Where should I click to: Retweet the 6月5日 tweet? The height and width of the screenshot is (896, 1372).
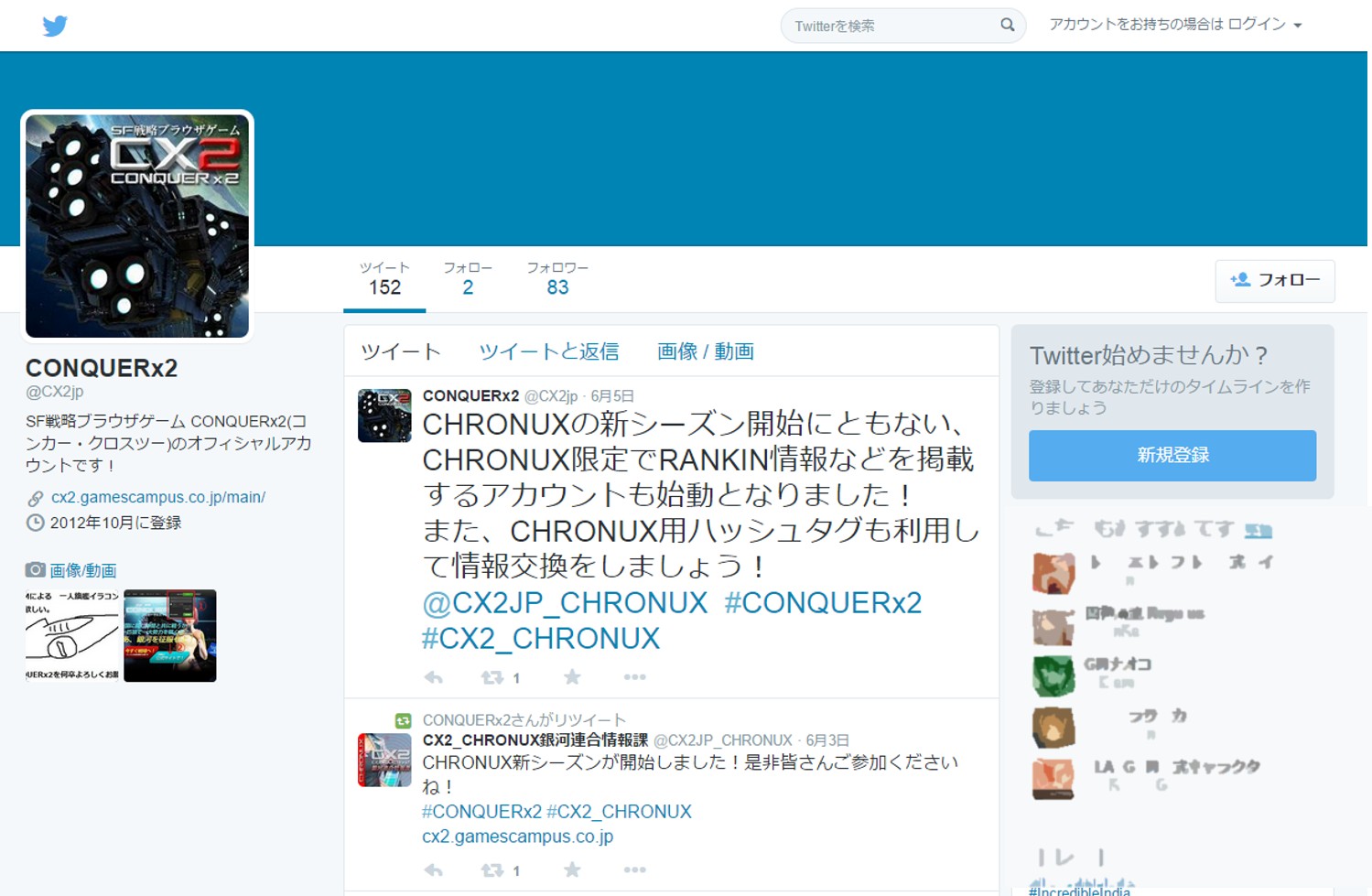(493, 677)
